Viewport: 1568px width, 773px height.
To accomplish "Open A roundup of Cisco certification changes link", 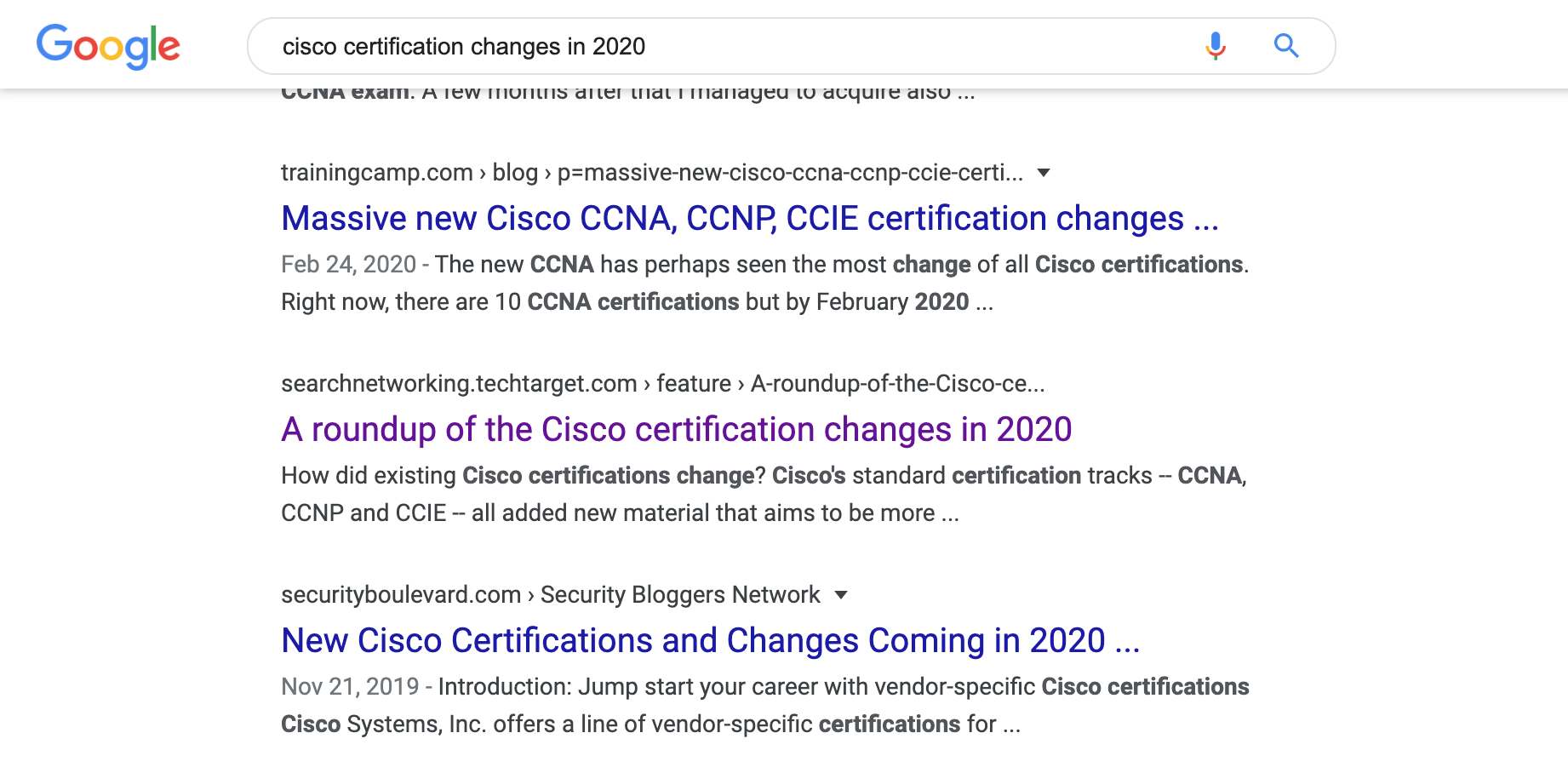I will pos(677,430).
